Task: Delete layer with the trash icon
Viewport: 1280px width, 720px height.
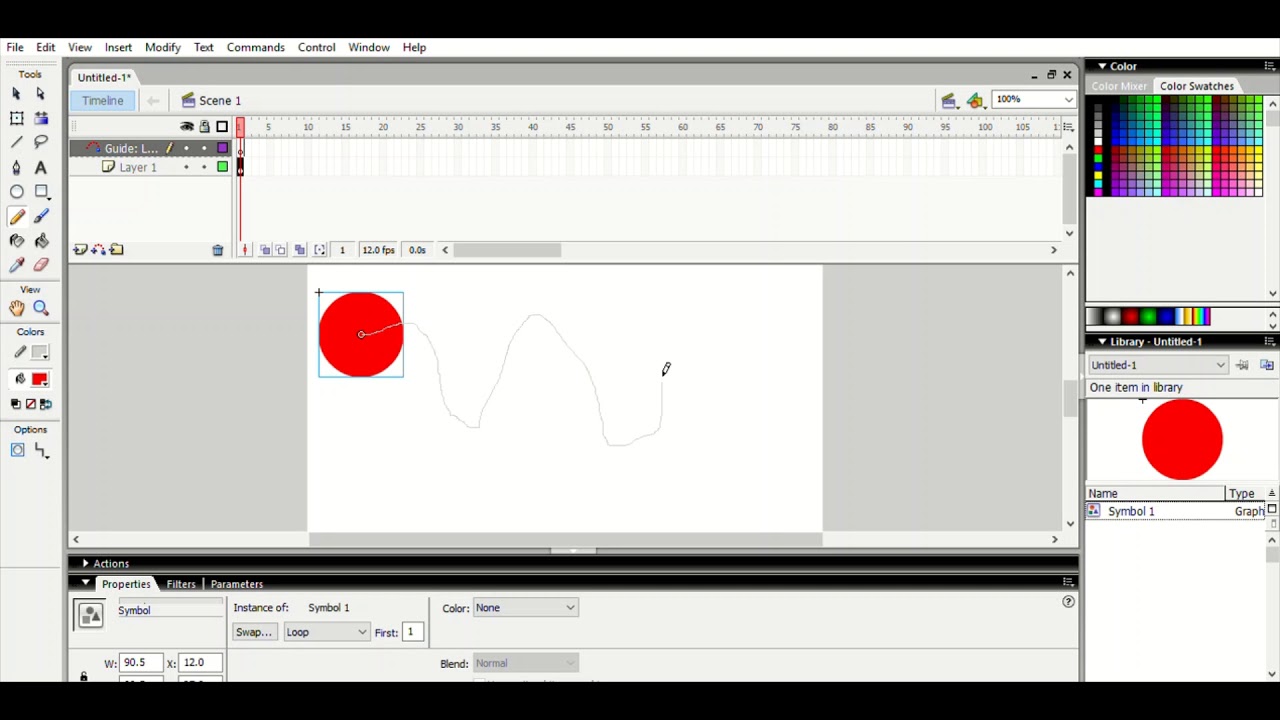Action: click(217, 250)
